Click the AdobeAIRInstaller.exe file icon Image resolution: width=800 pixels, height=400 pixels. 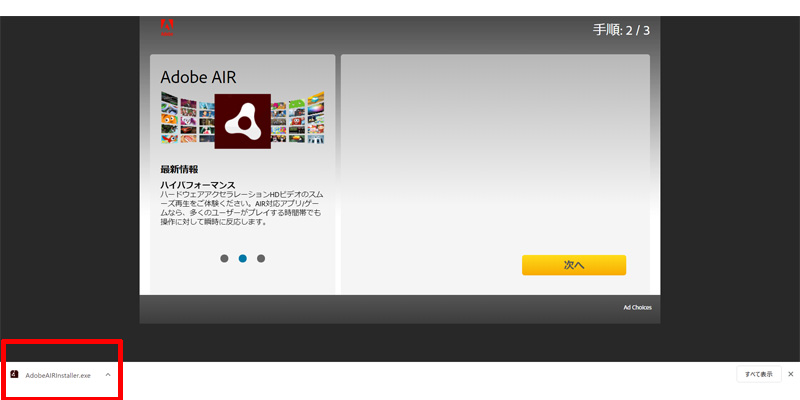tap(14, 374)
